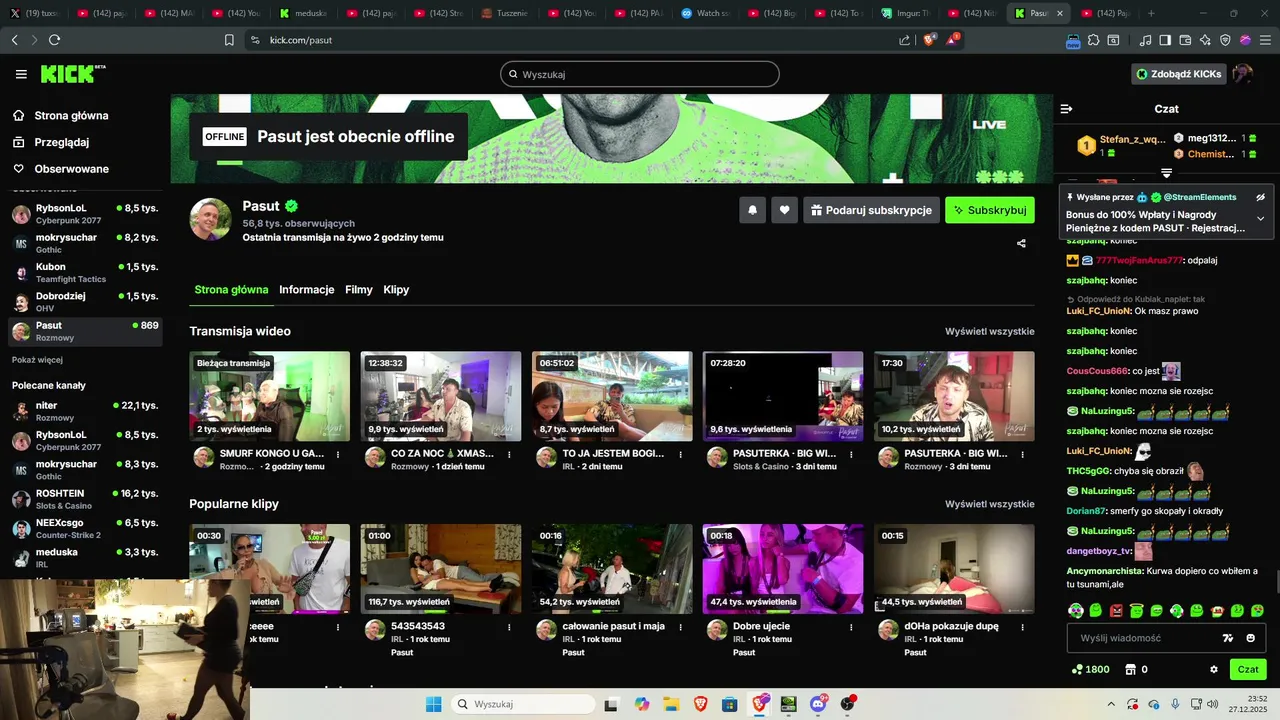This screenshot has width=1280, height=720.
Task: Open the user profile avatar menu
Action: coord(1243,74)
